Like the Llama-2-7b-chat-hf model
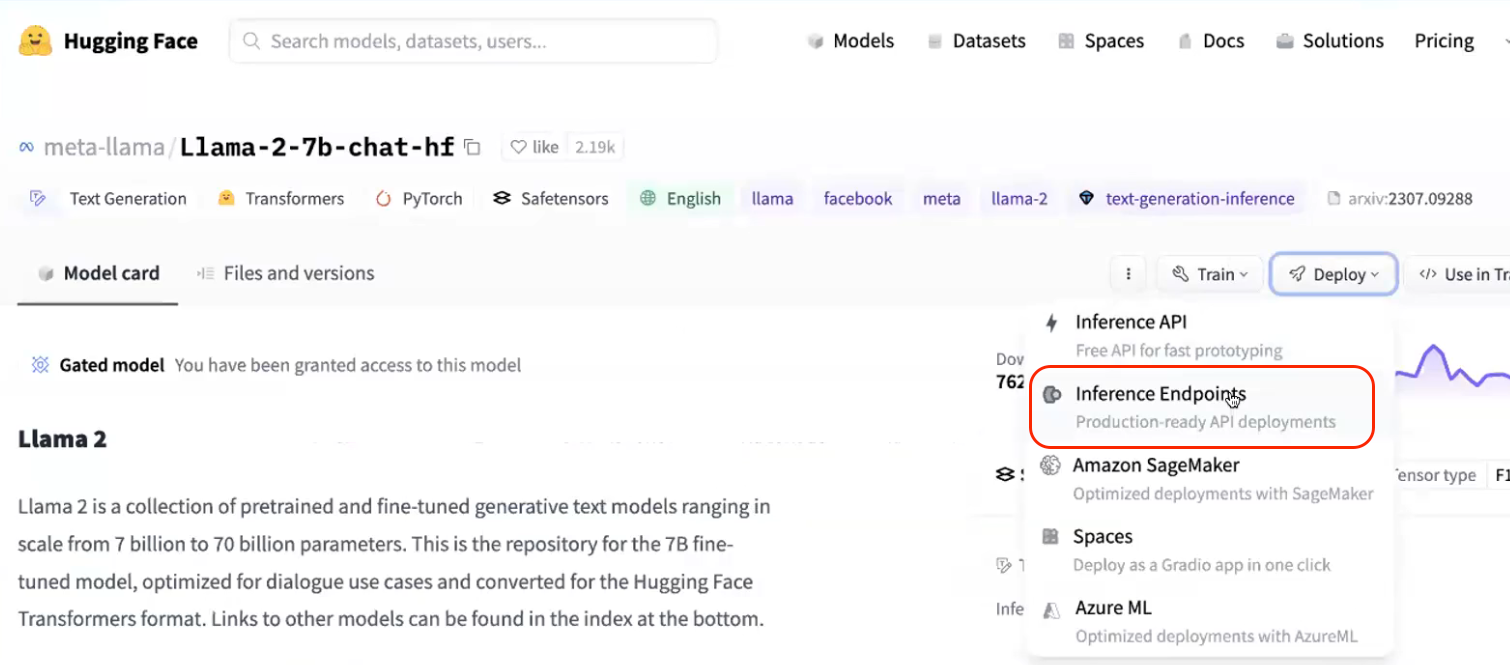Screen dimensions: 1510x665 coord(535,147)
